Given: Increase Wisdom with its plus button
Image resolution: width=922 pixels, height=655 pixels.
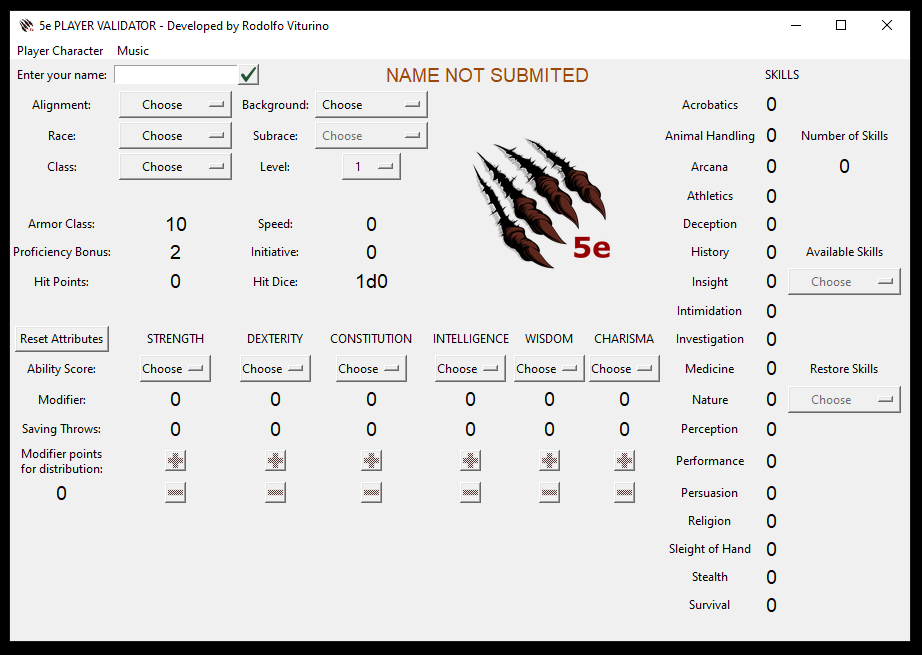Looking at the screenshot, I should (x=549, y=460).
